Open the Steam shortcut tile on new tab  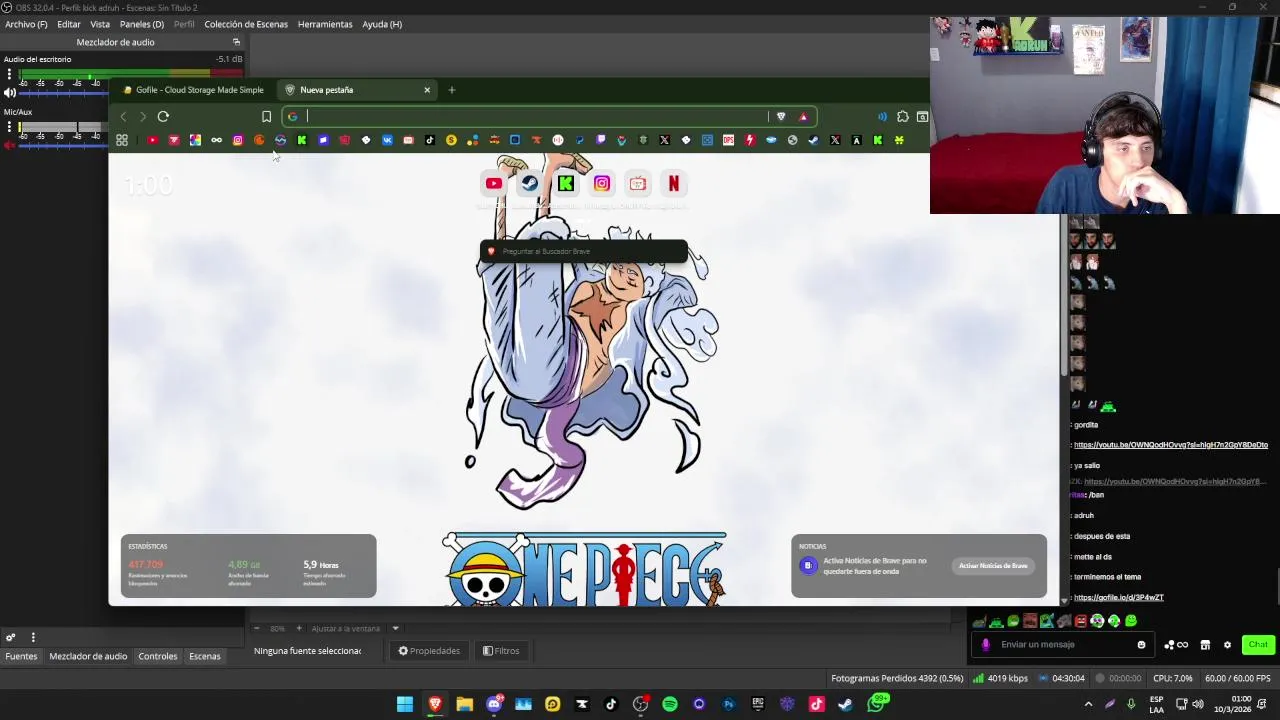pos(529,183)
